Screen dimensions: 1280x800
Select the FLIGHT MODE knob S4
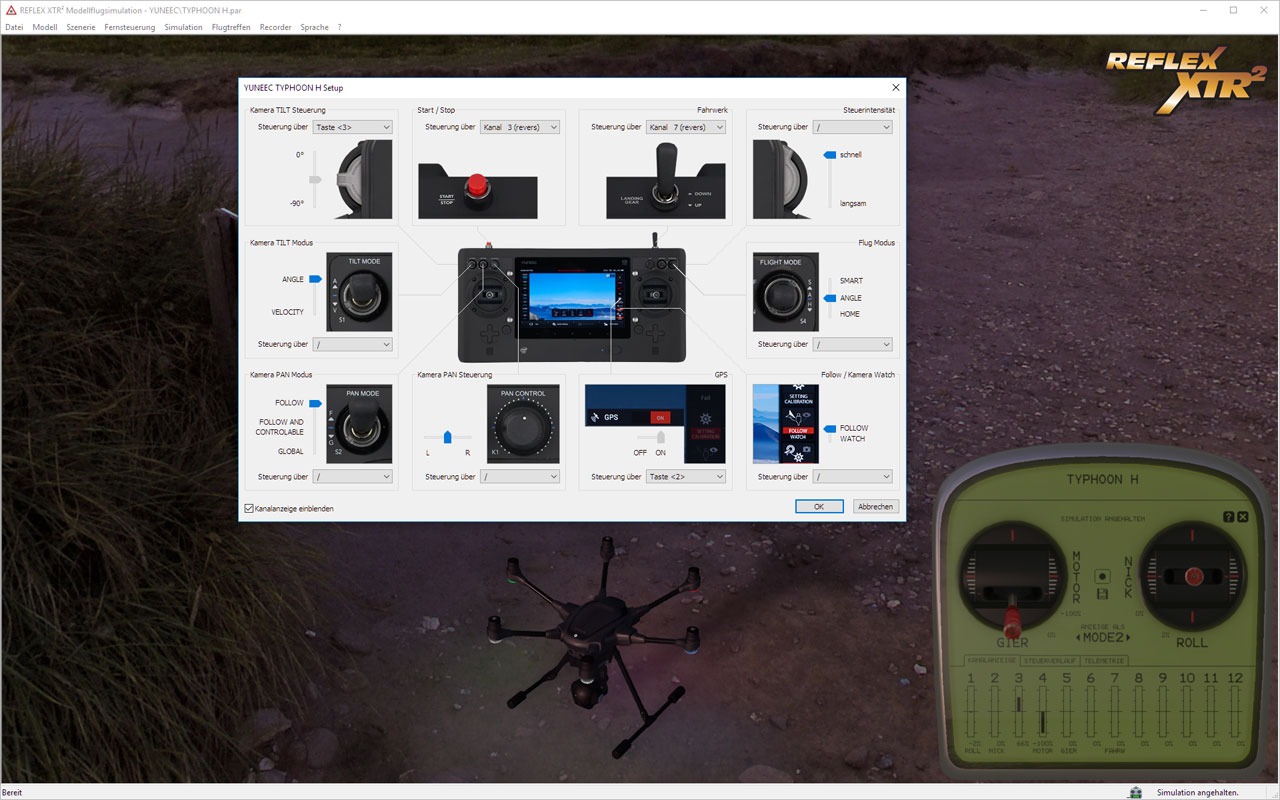784,292
